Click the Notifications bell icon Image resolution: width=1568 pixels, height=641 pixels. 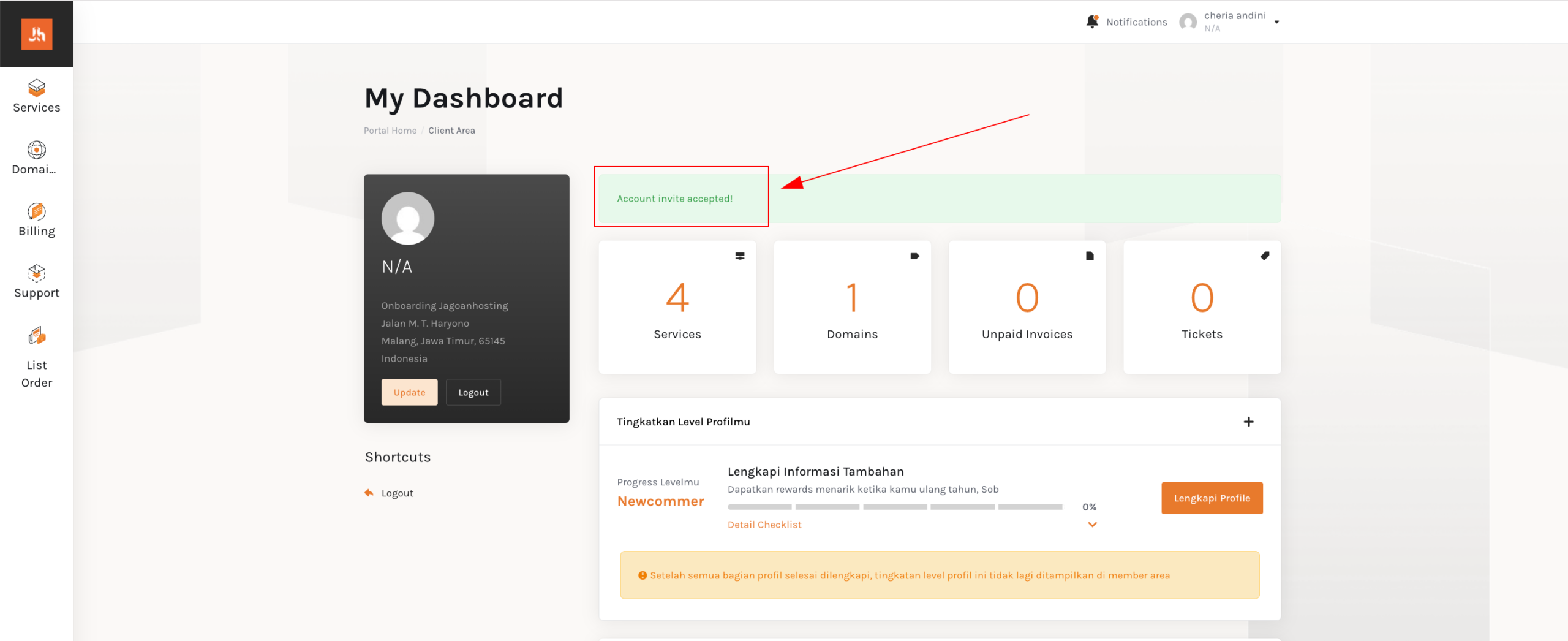click(1092, 22)
